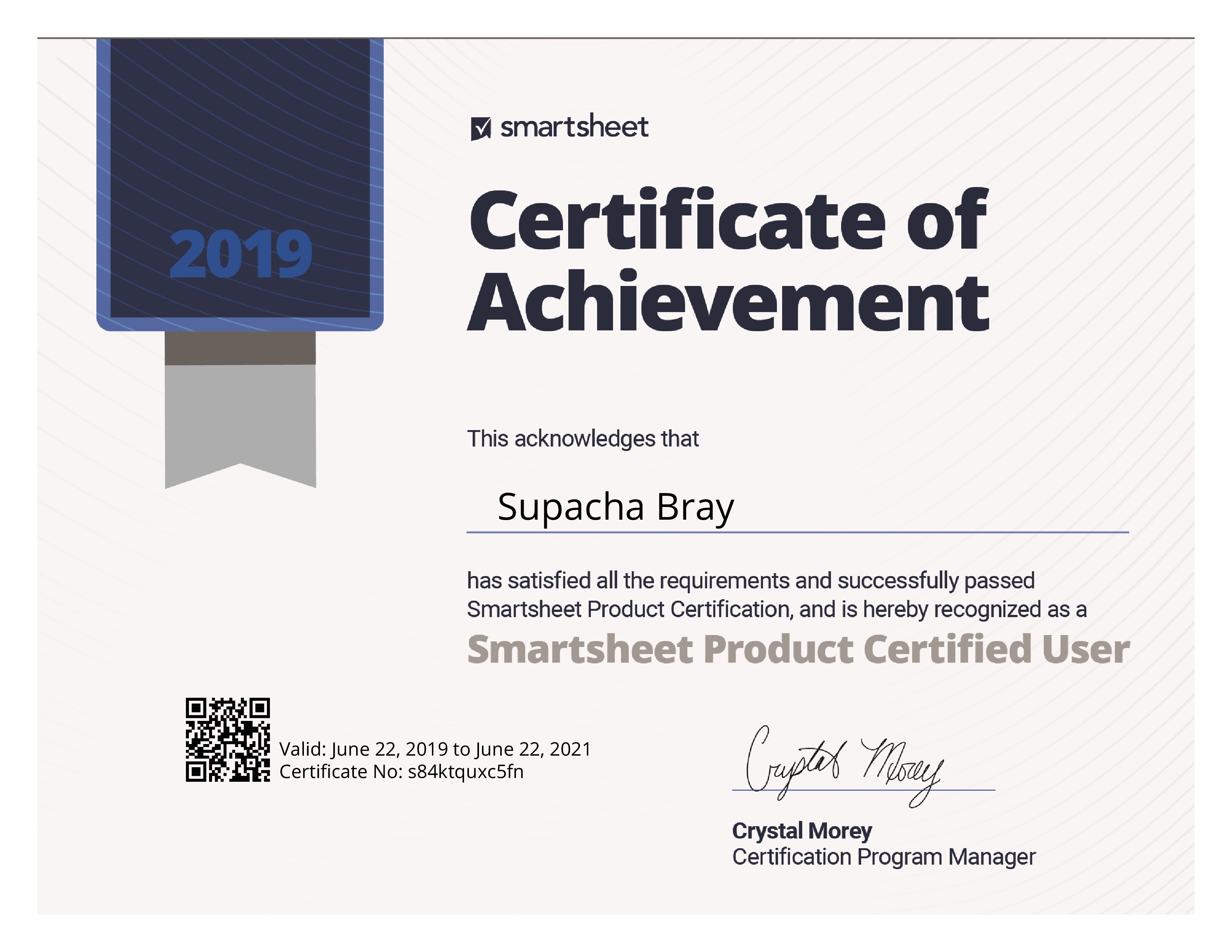Viewport: 1232px width, 952px height.
Task: Click the Smartsheet checkmark logo icon
Action: click(480, 128)
